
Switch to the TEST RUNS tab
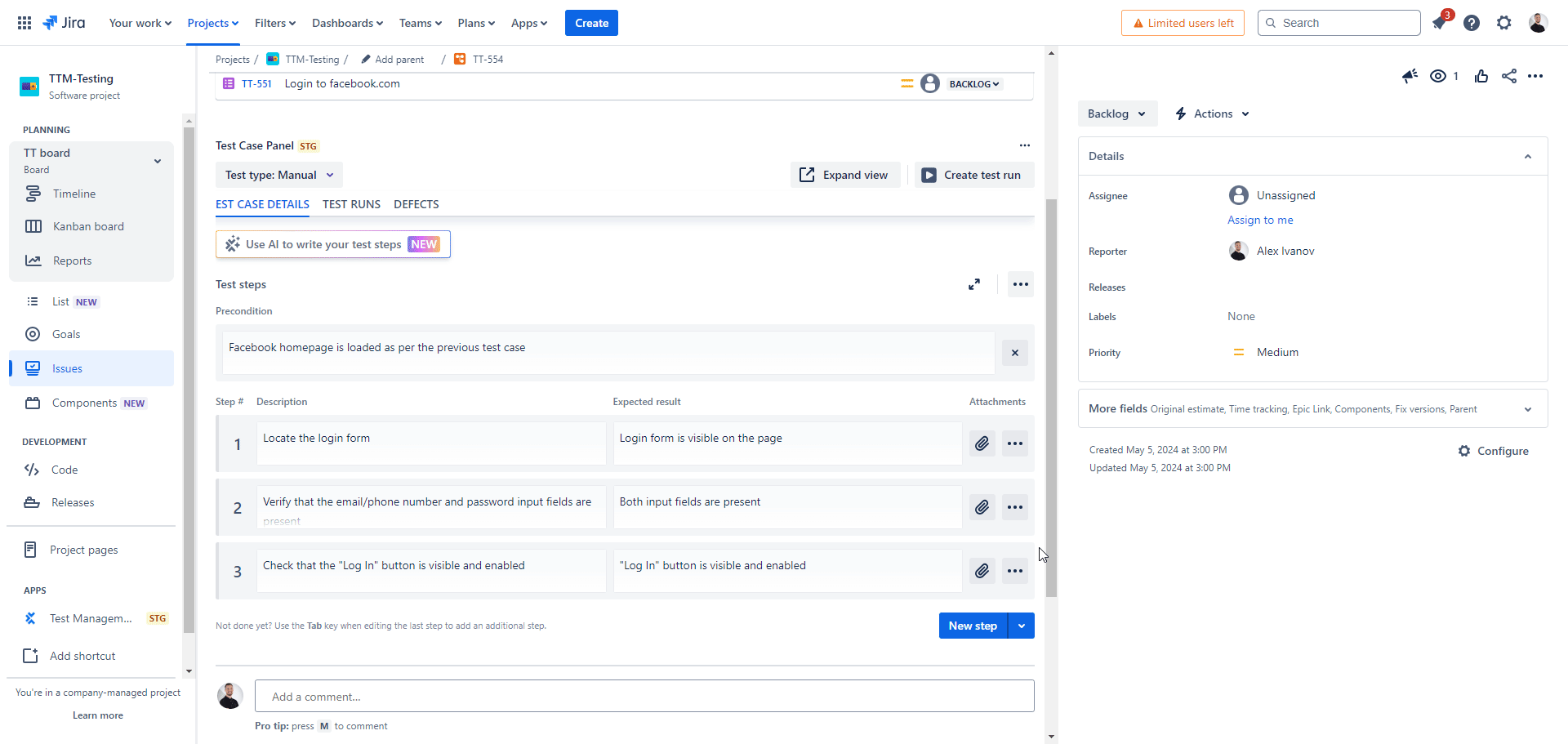click(351, 204)
